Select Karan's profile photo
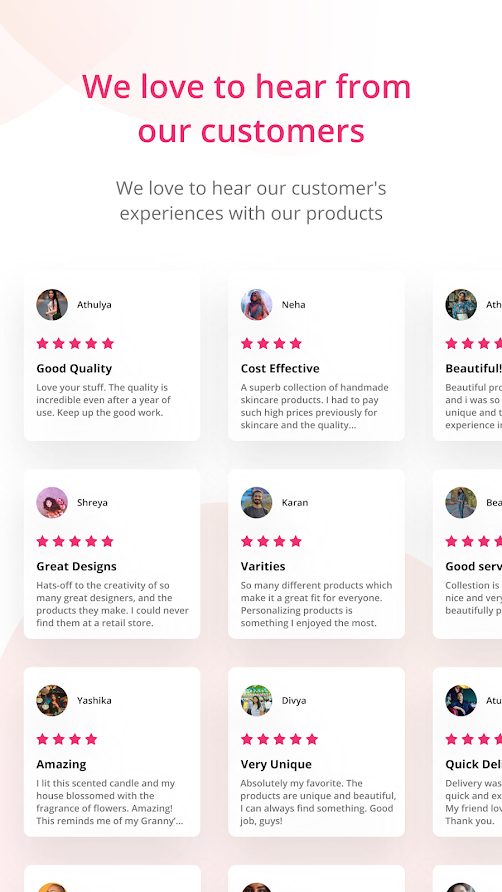The image size is (502, 892). point(256,502)
